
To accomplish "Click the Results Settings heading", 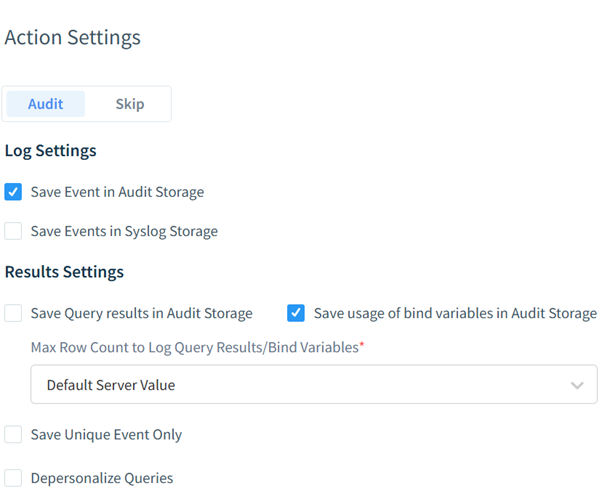I will pos(64,272).
